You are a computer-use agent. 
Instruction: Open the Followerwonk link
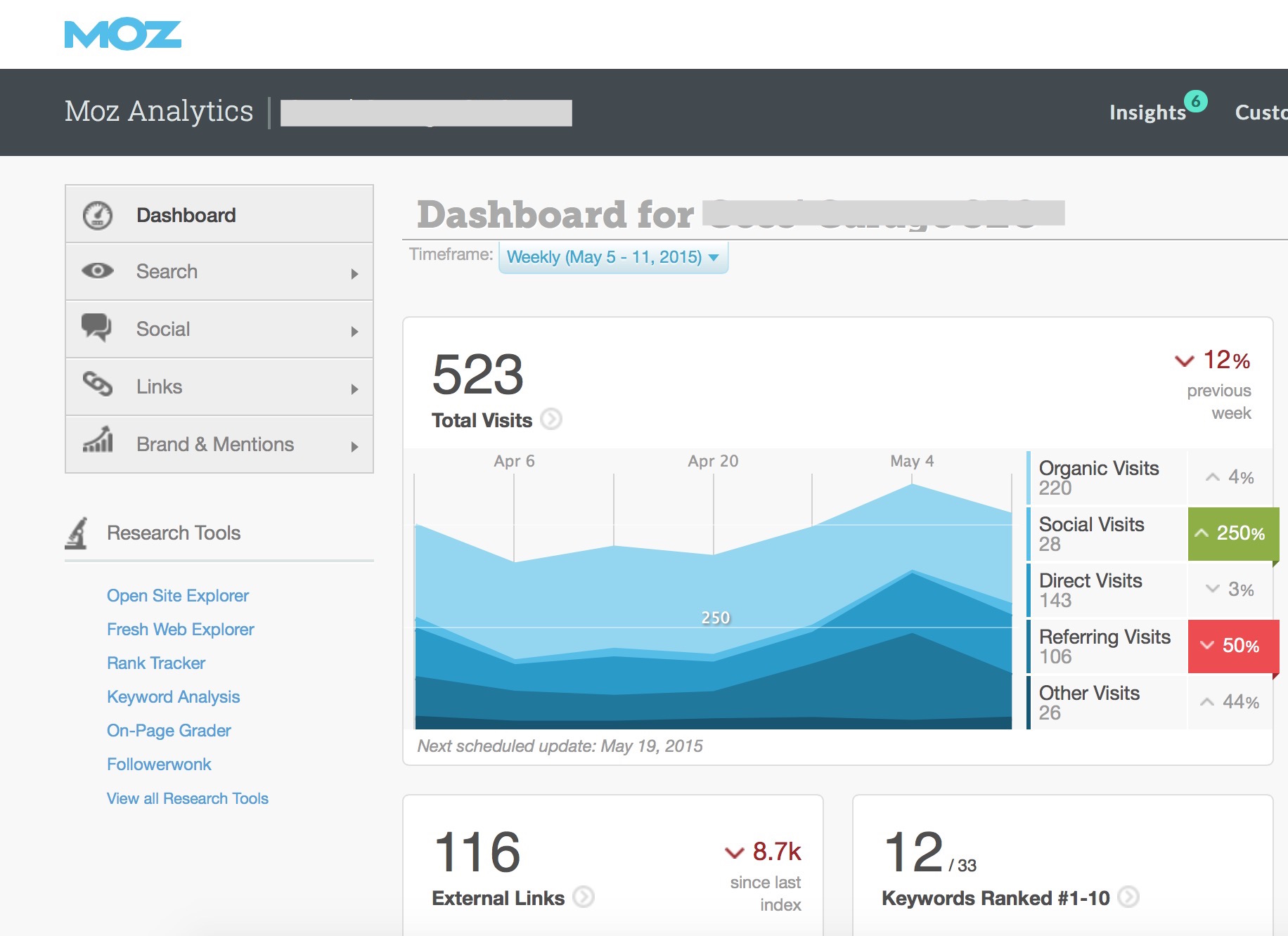pos(159,765)
